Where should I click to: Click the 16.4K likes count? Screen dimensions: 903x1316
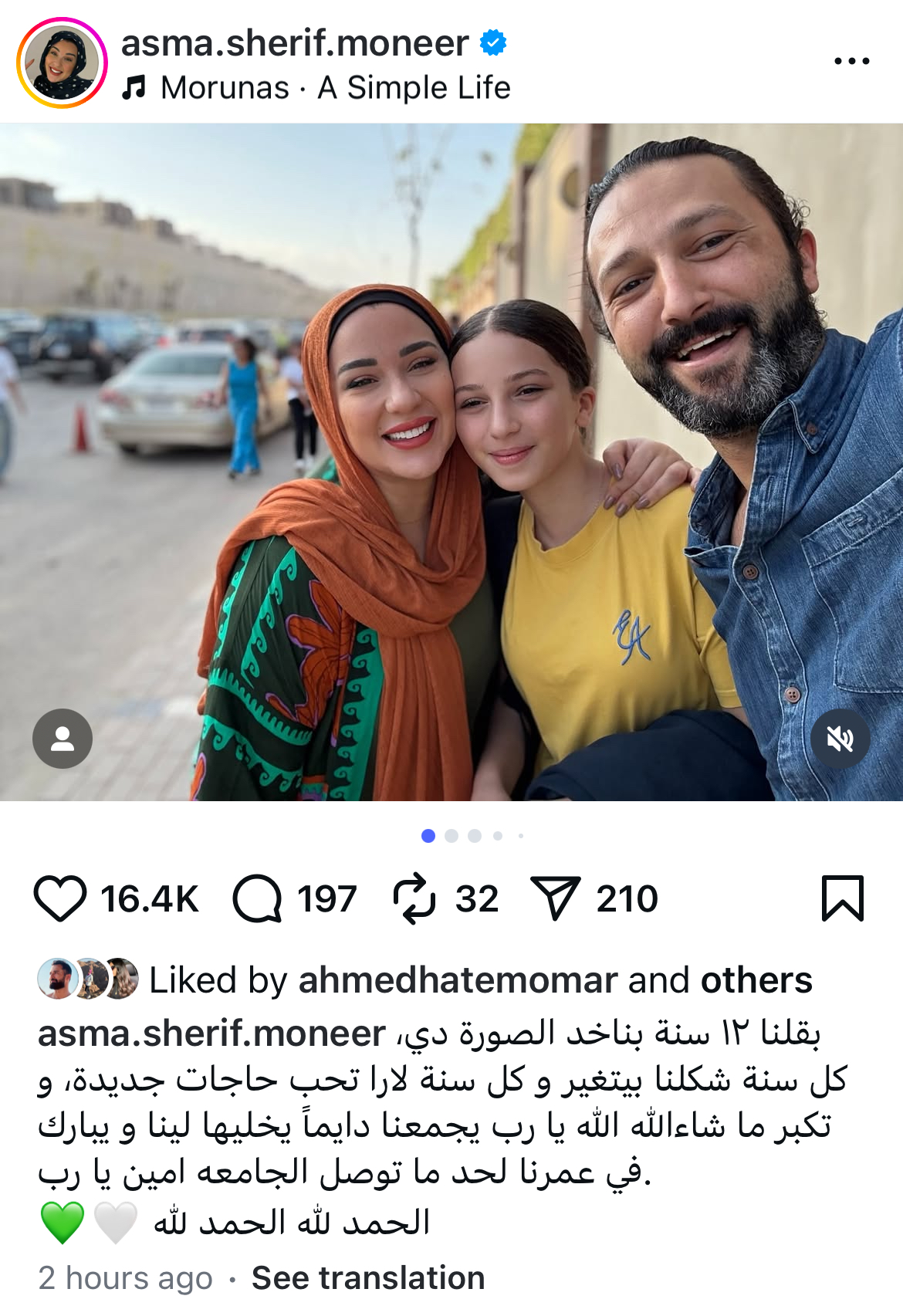pyautogui.click(x=150, y=899)
